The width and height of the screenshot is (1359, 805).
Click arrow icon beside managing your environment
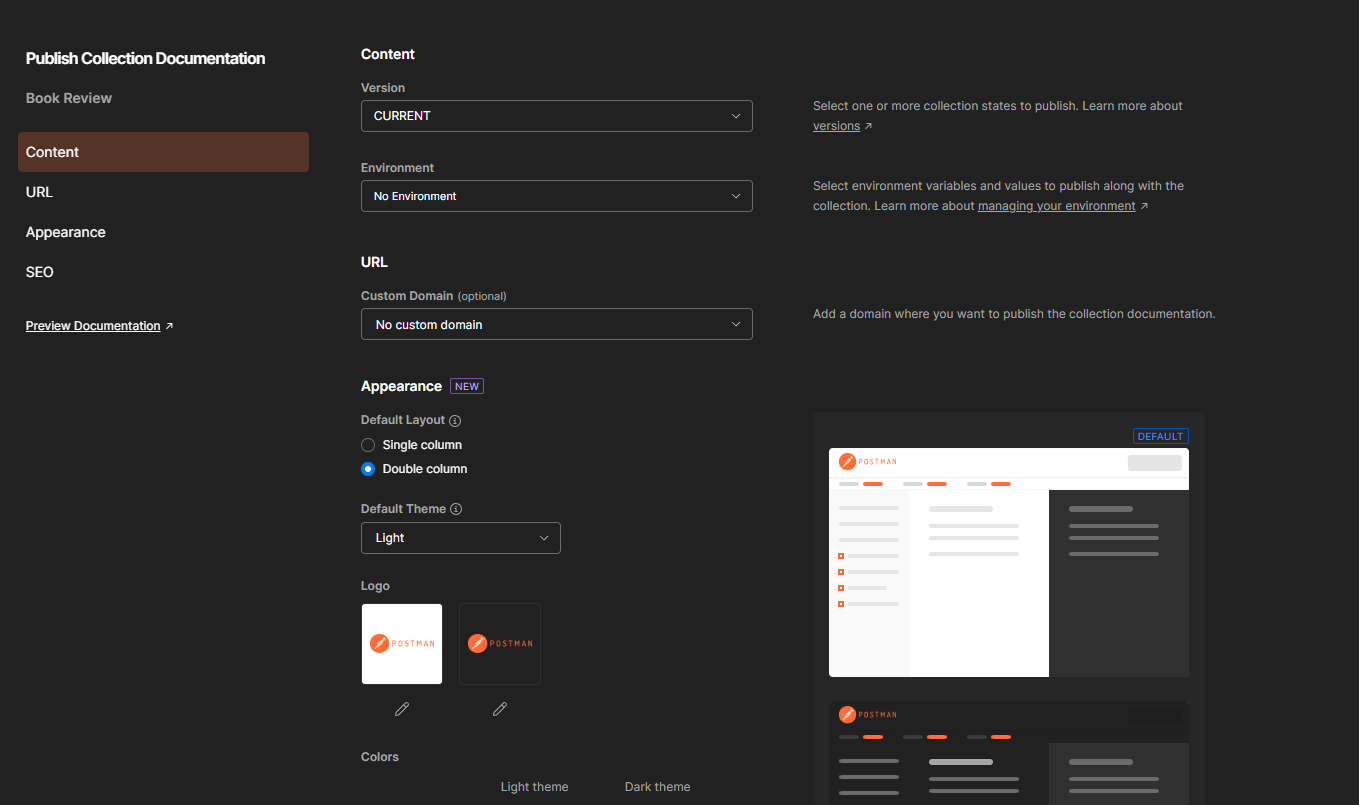pos(1144,206)
